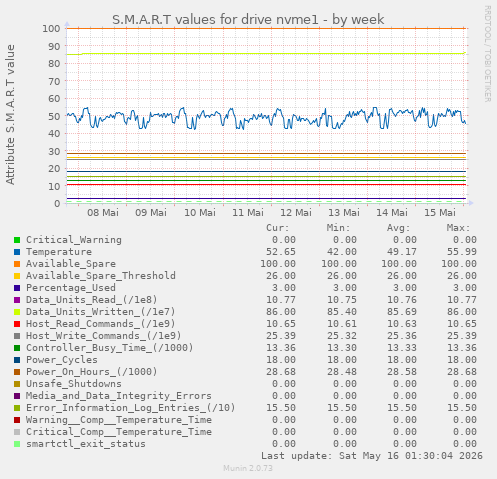
Task: Click Host_Write_Commands average 25.36
Action: (x=402, y=336)
